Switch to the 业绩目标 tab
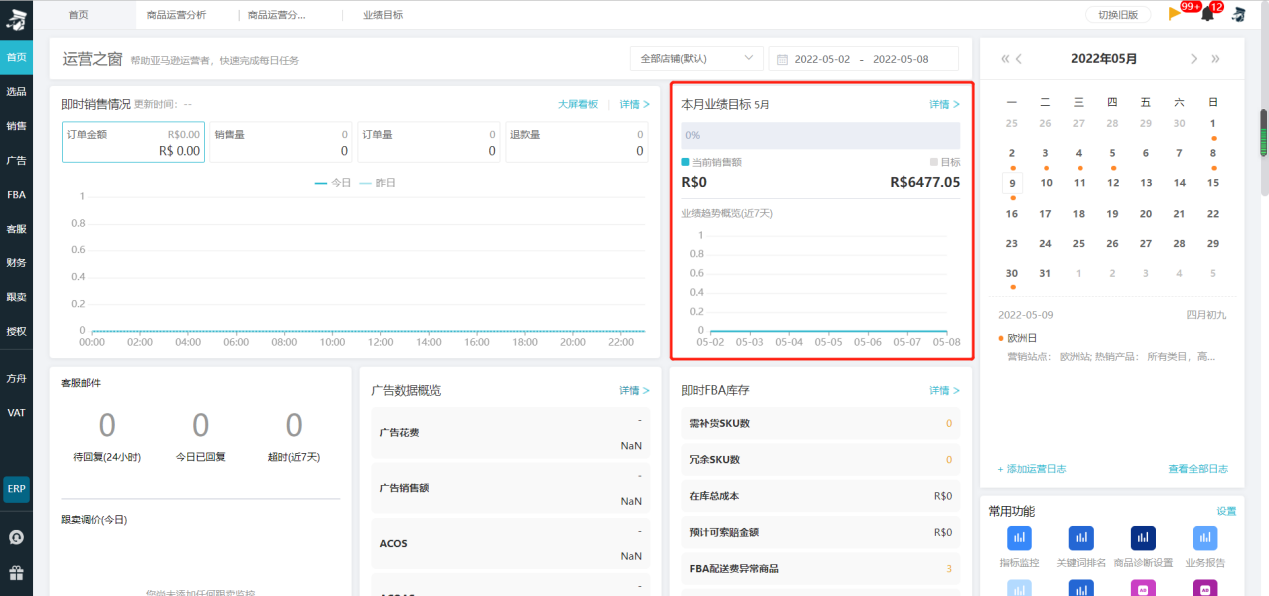This screenshot has height=596, width=1269. tap(381, 15)
